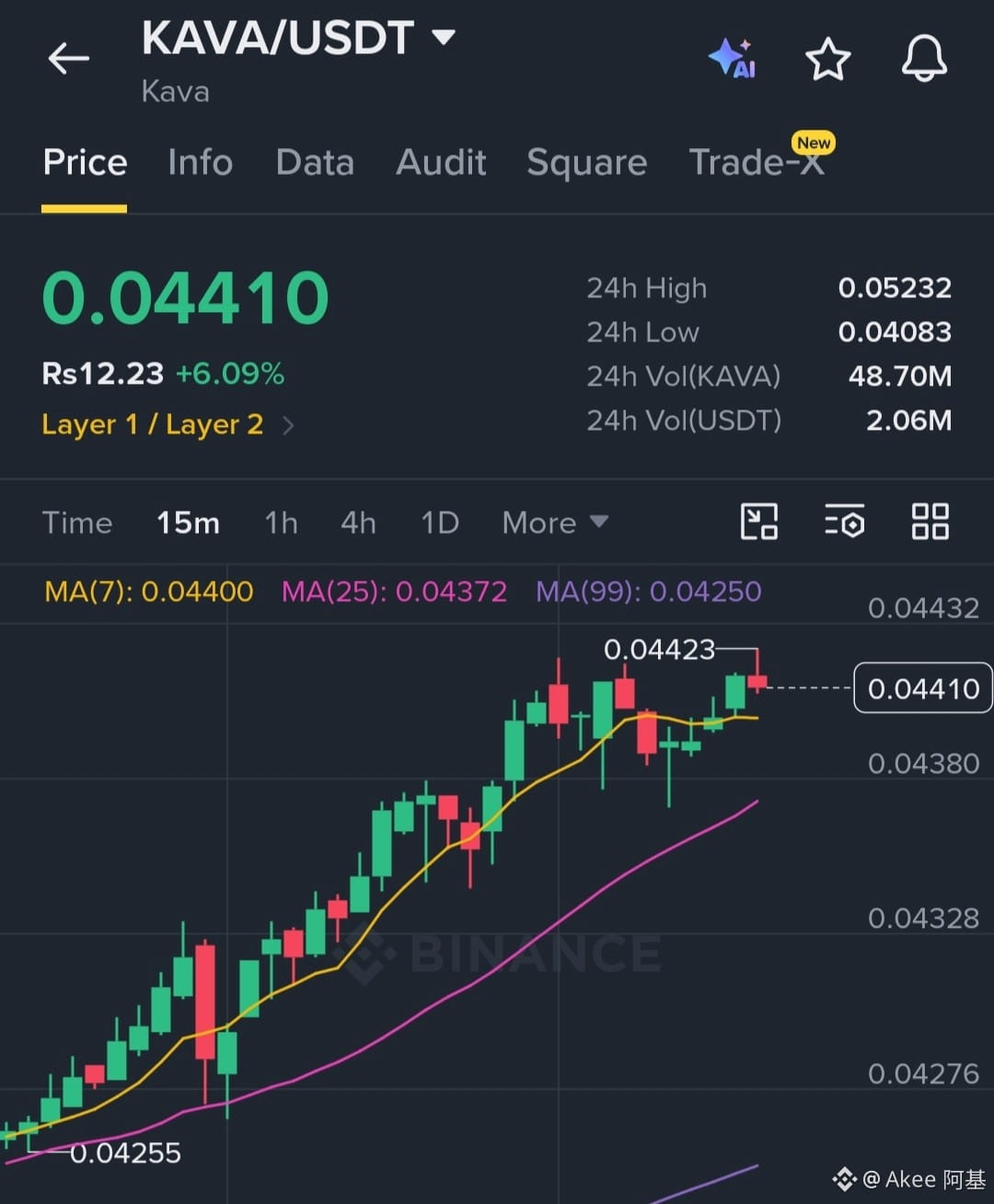This screenshot has width=994, height=1204.
Task: Tap the Kava subtitle under the pair name
Action: pos(175,91)
